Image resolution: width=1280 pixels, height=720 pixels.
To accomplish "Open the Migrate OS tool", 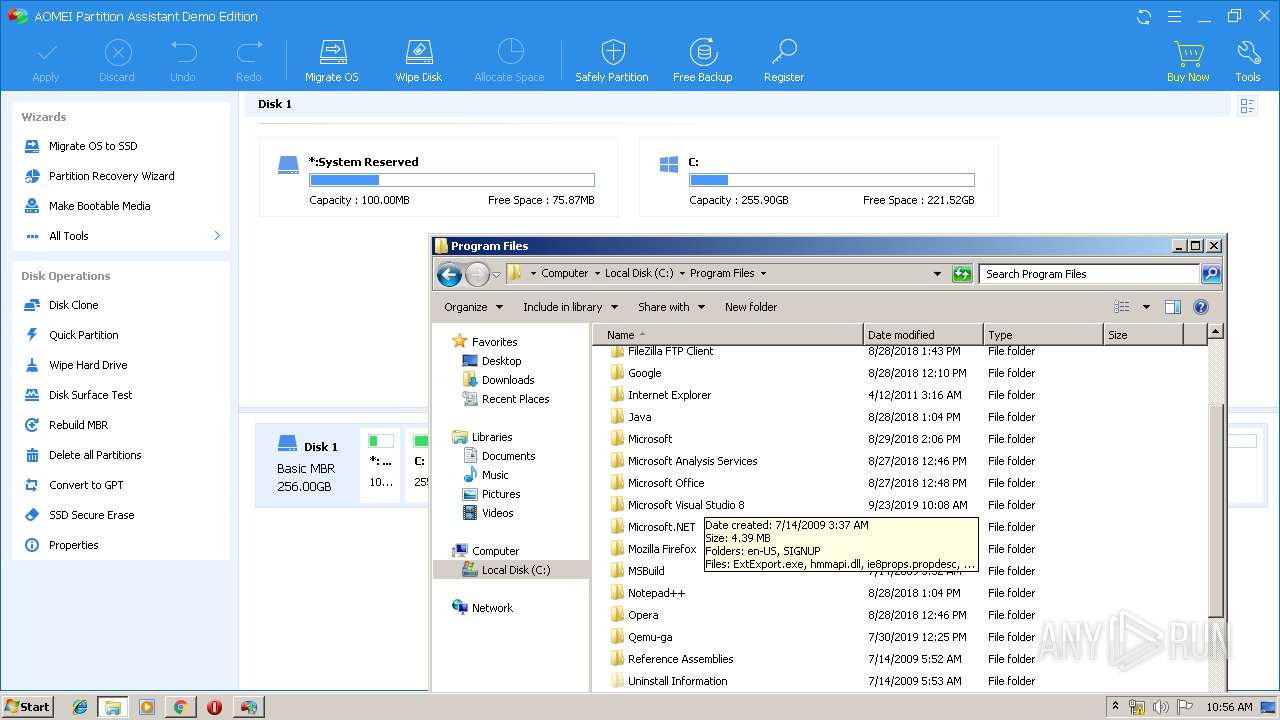I will pyautogui.click(x=331, y=61).
